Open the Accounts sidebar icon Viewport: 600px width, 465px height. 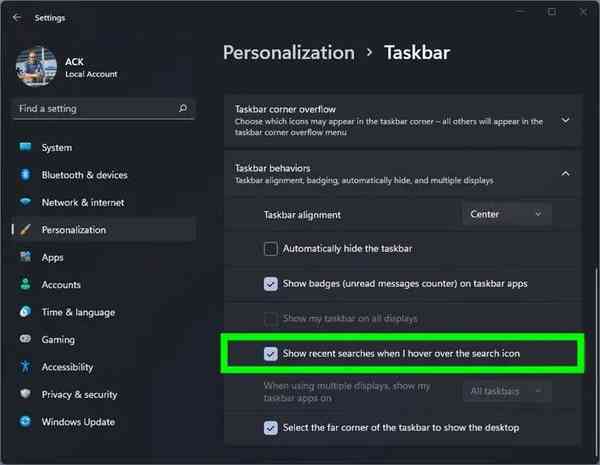pos(25,285)
